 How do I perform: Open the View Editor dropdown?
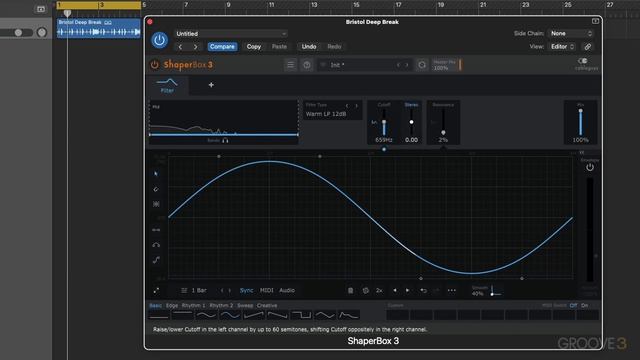pos(562,47)
